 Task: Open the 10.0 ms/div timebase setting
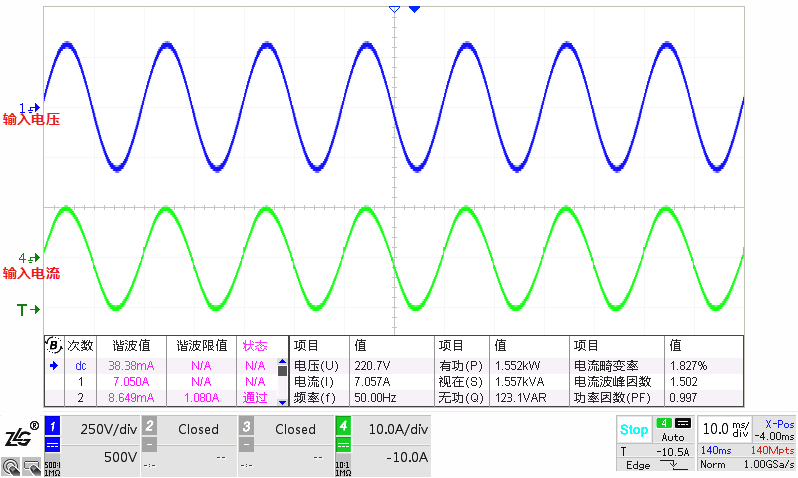pos(725,429)
